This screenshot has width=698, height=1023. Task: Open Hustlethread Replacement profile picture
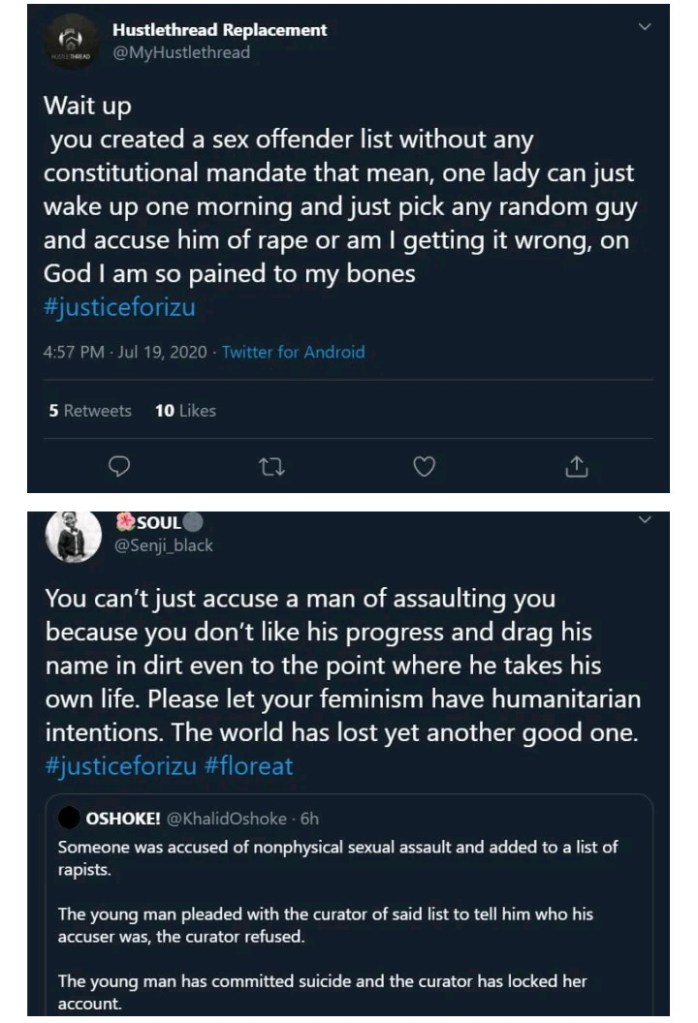click(x=71, y=43)
